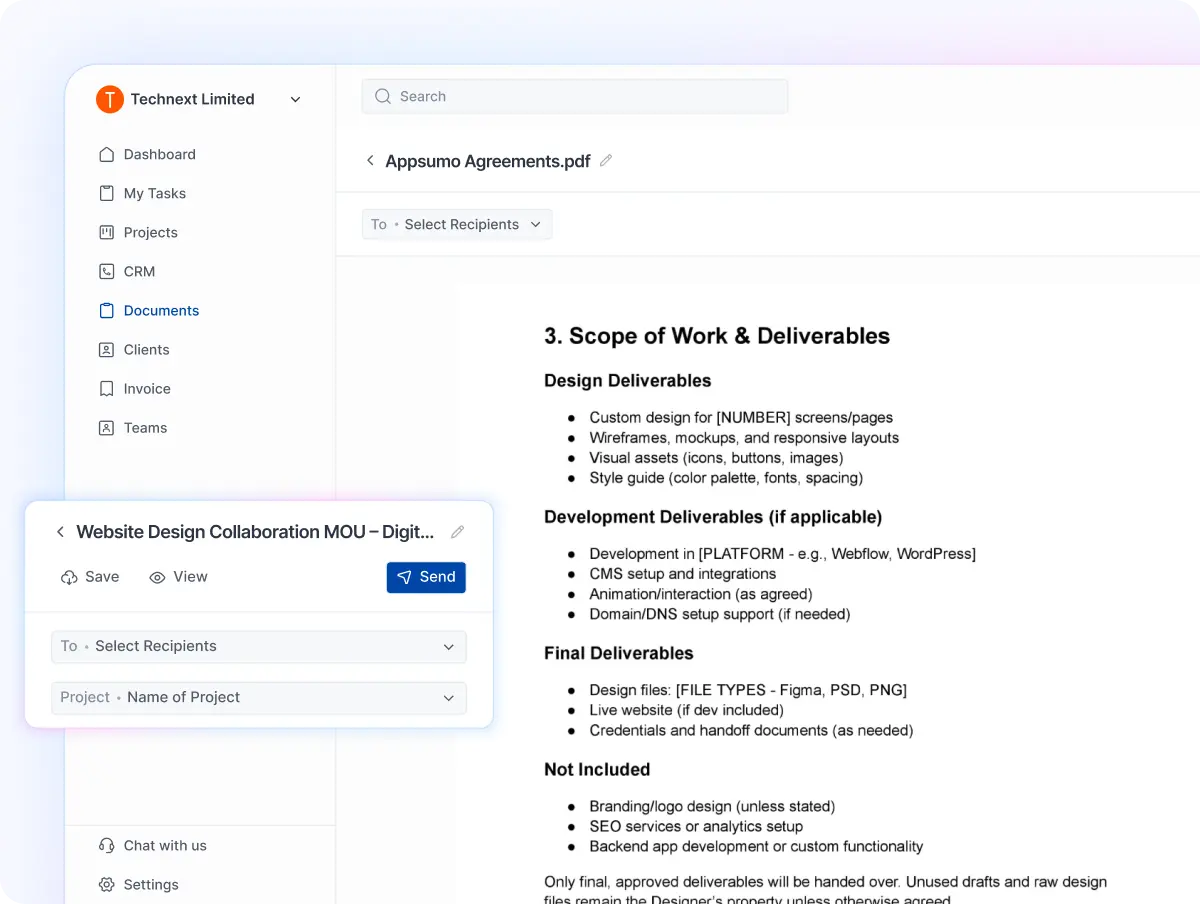This screenshot has width=1200, height=904.
Task: Go to My Tasks
Action: [155, 193]
